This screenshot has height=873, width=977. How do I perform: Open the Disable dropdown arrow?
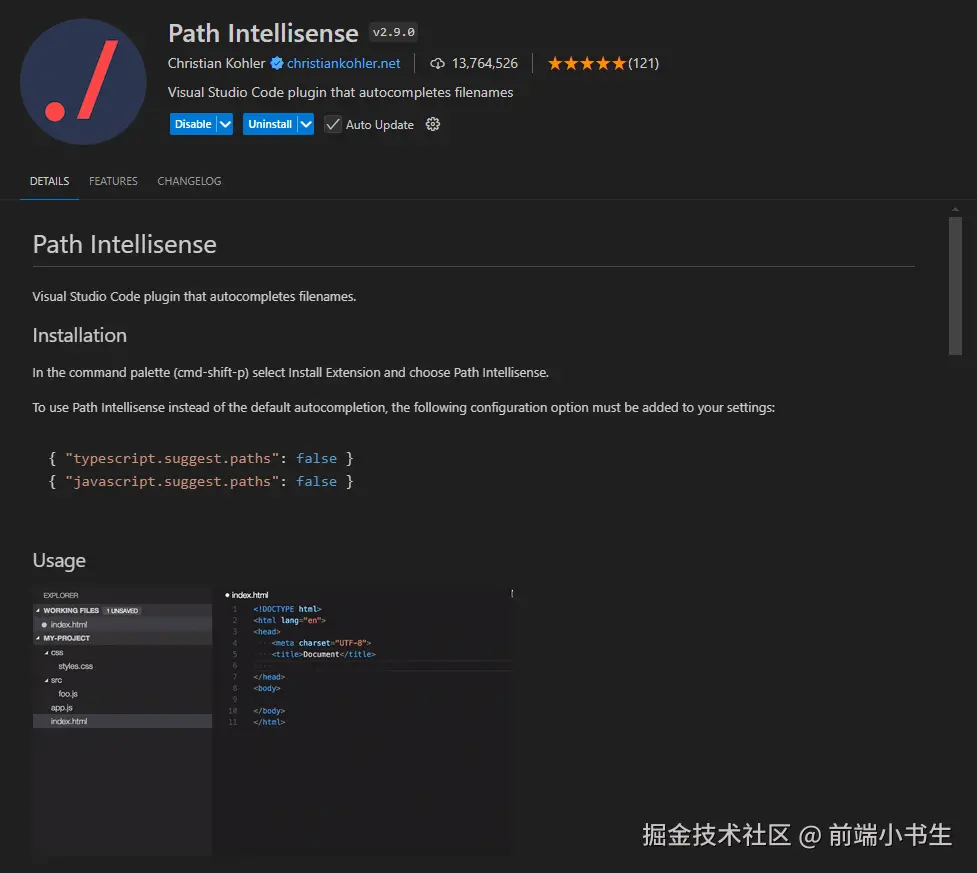coord(225,124)
